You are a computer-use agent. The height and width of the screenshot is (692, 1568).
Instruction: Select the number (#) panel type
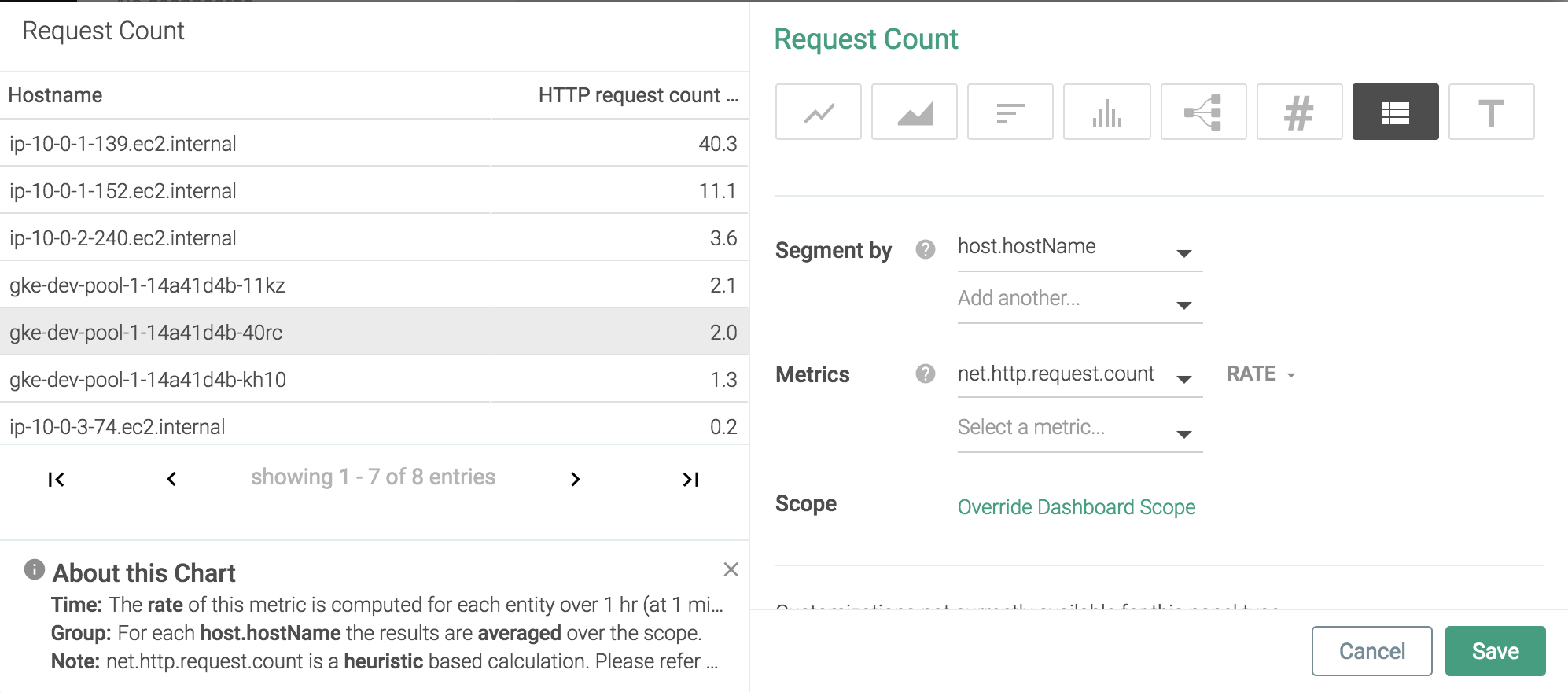pos(1300,112)
